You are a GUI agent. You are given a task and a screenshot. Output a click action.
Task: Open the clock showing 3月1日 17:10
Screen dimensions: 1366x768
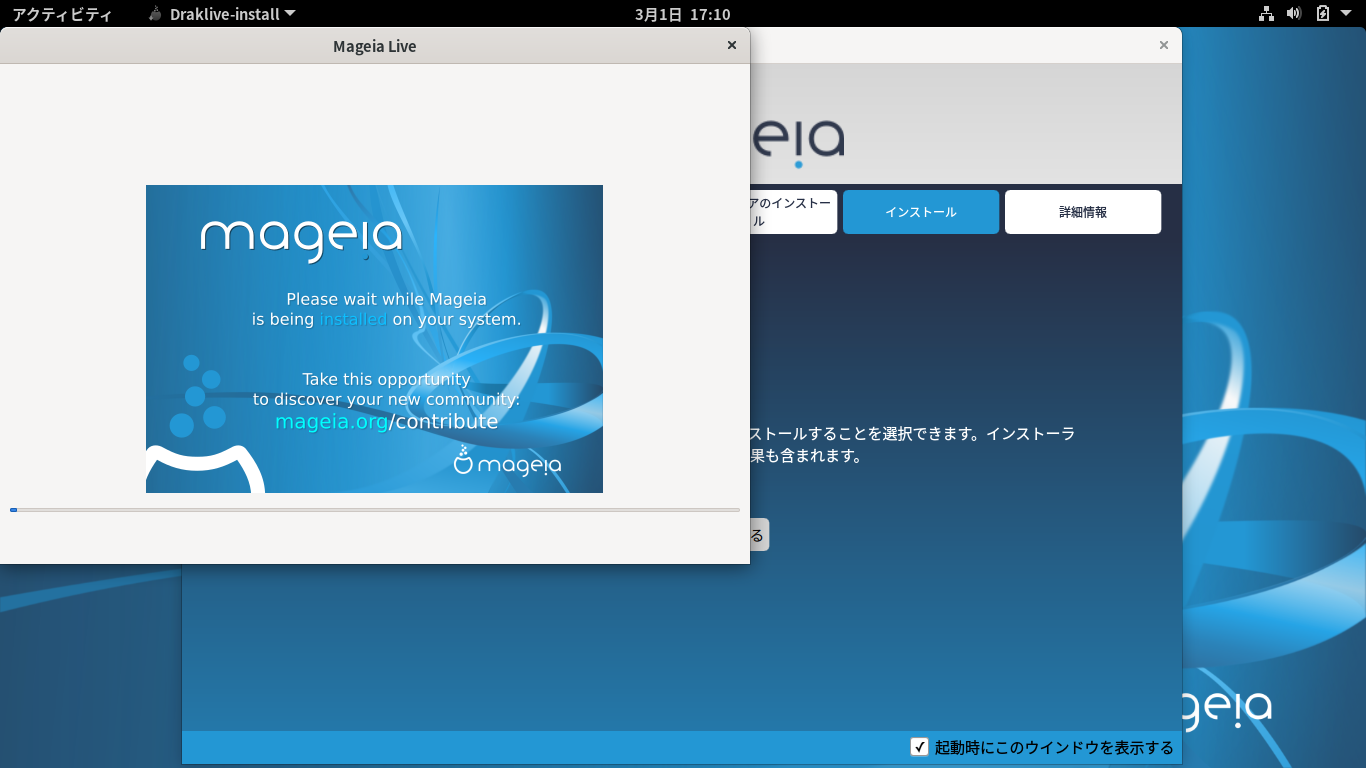coord(682,14)
